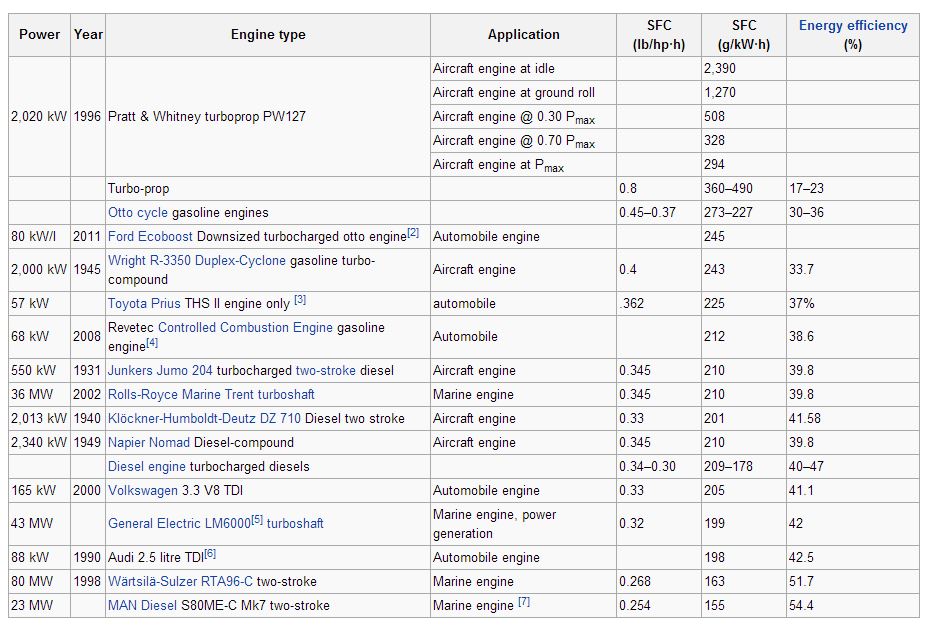Select the Turbo-prop engine type cell
This screenshot has height=627, width=928.
point(268,189)
